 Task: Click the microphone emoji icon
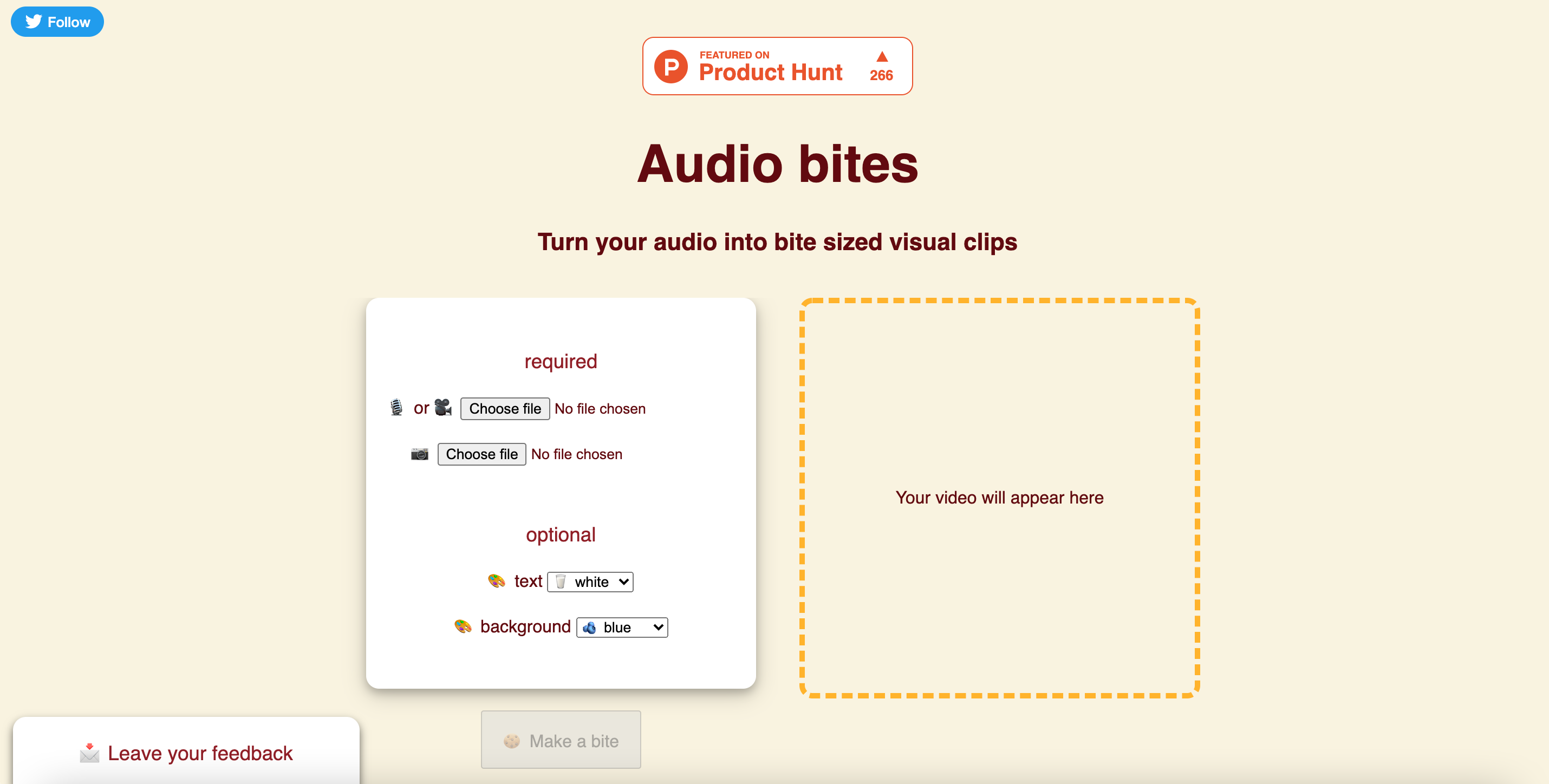point(396,408)
